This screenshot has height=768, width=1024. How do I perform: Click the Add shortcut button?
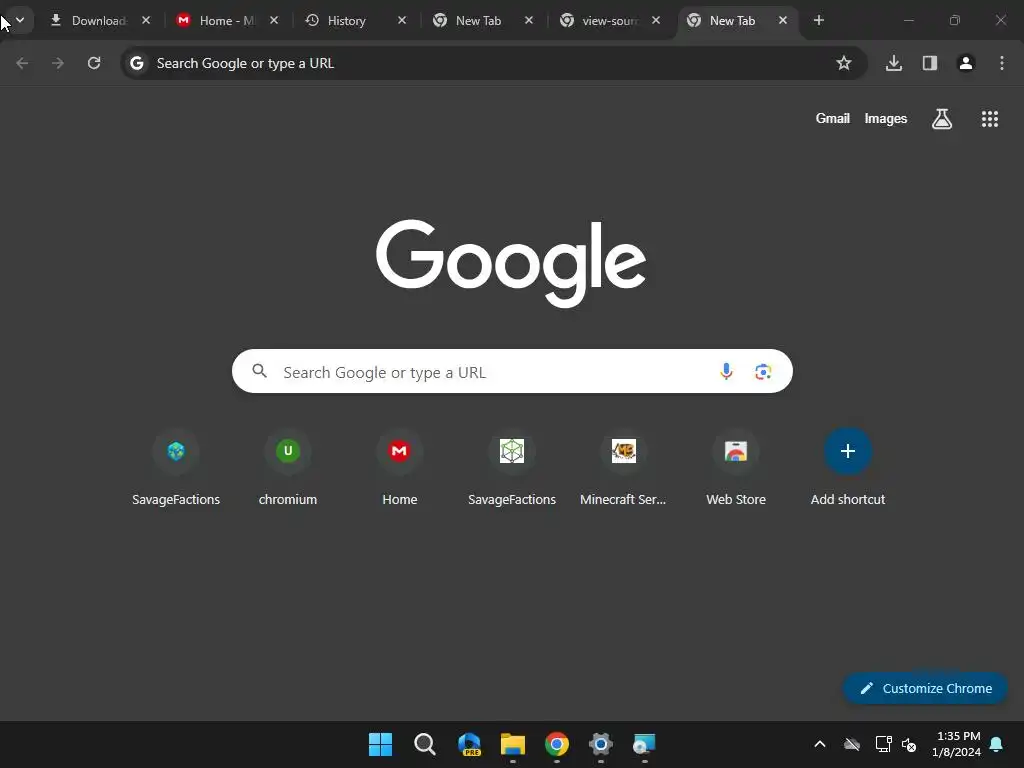(848, 468)
